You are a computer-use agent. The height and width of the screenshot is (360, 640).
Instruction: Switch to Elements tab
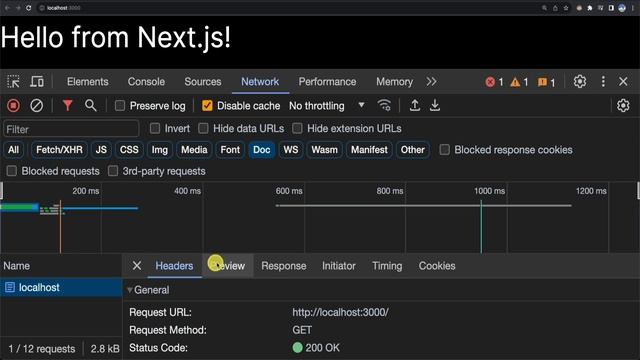88,82
